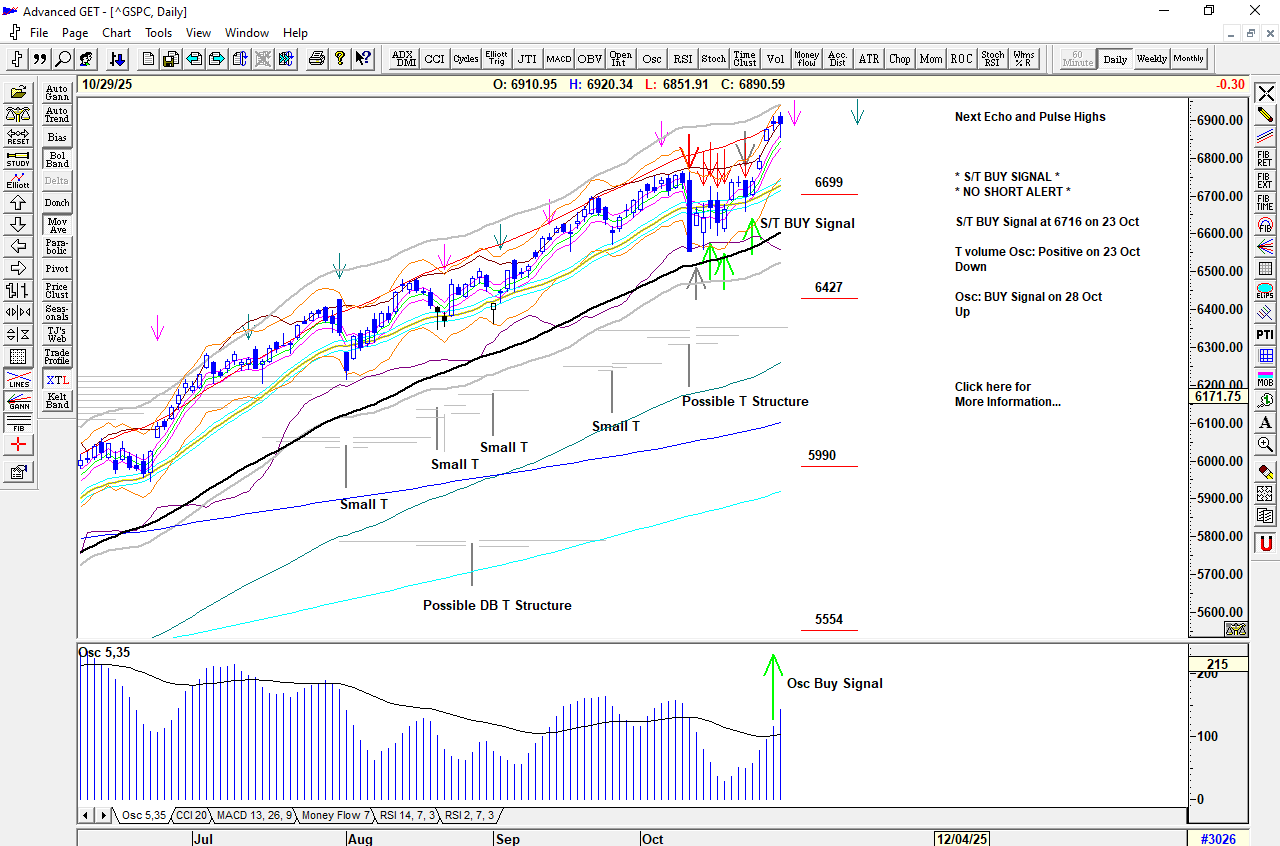The image size is (1280, 846).
Task: Click the MACD indicator toolbar button
Action: coord(558,59)
